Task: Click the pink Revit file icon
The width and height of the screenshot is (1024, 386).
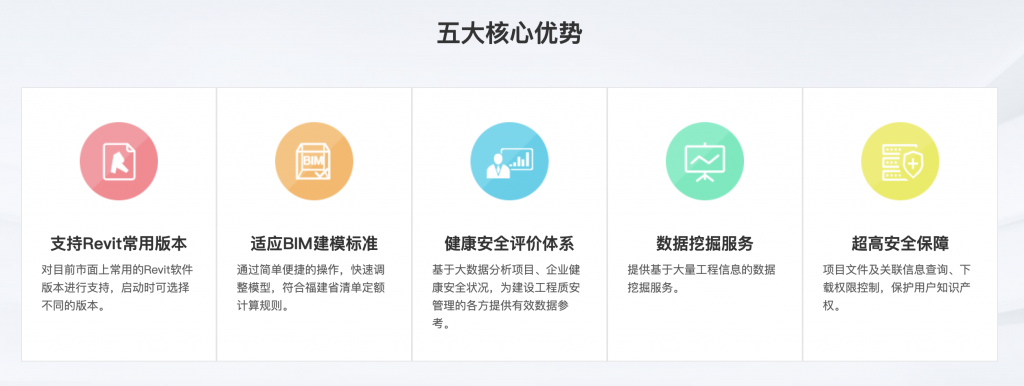Action: (119, 161)
